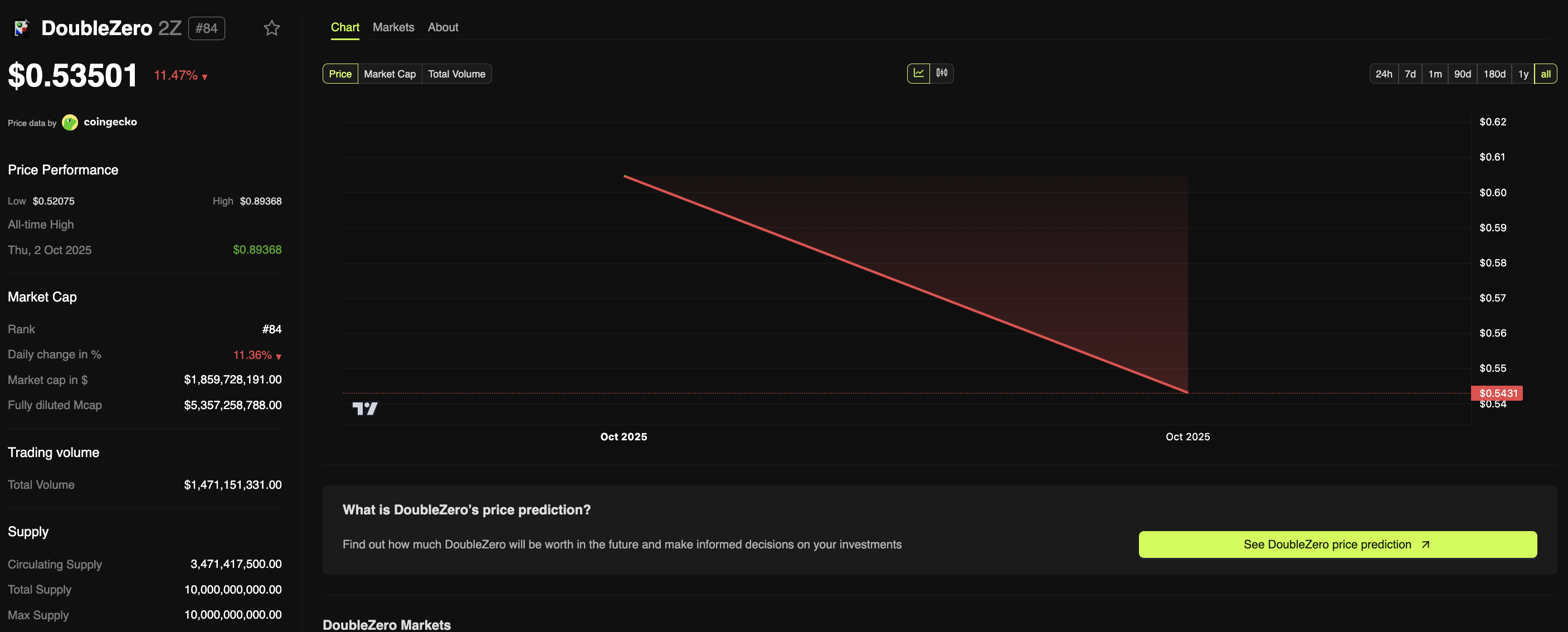Switch to the 90d timeframe

[x=1462, y=74]
